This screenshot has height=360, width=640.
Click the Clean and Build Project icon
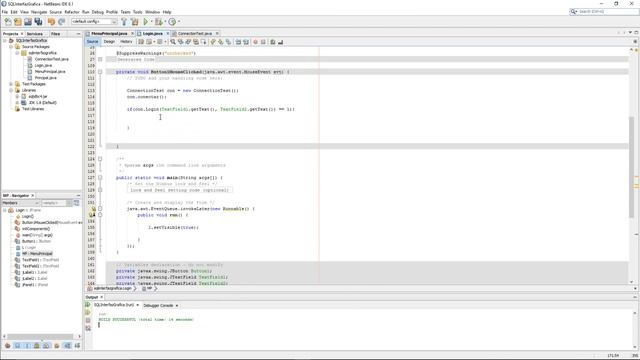click(135, 22)
